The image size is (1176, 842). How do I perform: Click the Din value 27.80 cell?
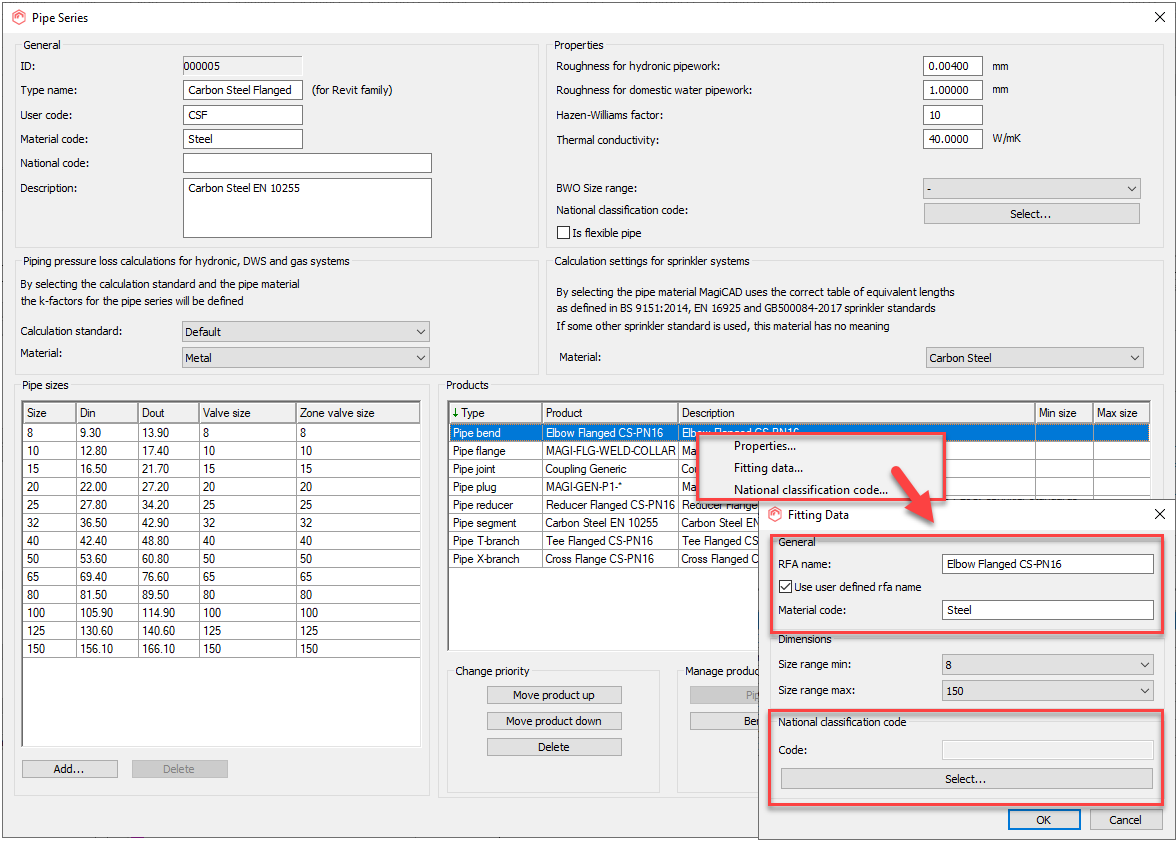[107, 505]
